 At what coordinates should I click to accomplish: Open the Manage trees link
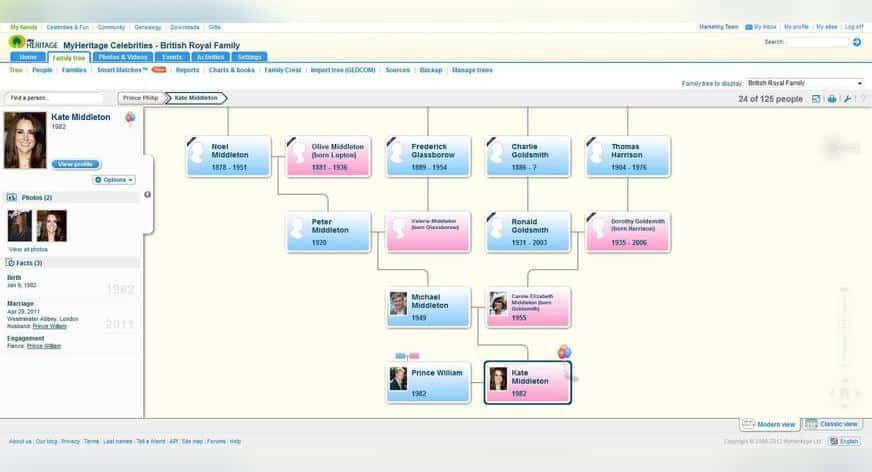472,70
